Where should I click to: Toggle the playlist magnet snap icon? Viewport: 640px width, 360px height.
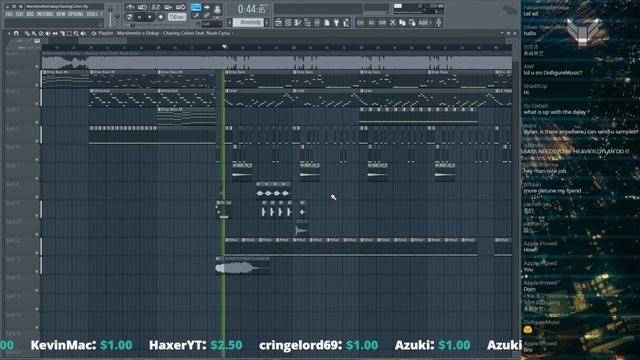point(16,33)
